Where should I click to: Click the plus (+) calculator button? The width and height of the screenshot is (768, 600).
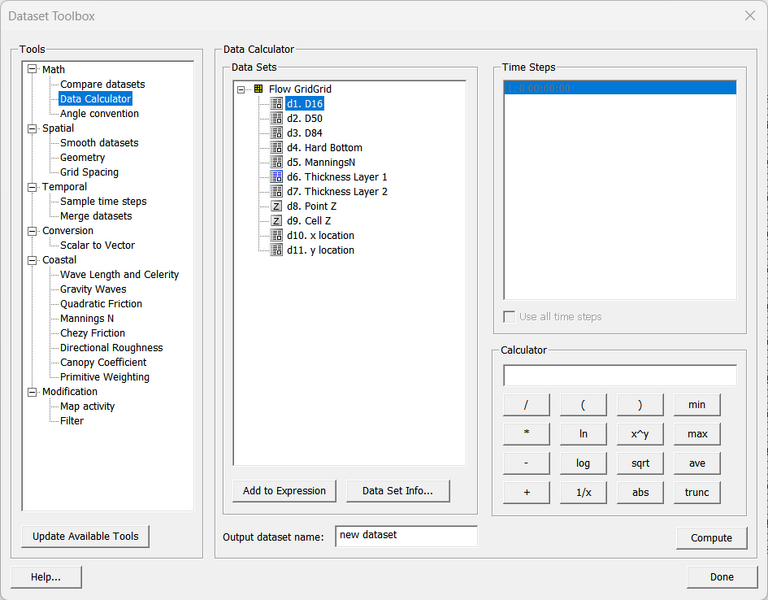pos(527,492)
